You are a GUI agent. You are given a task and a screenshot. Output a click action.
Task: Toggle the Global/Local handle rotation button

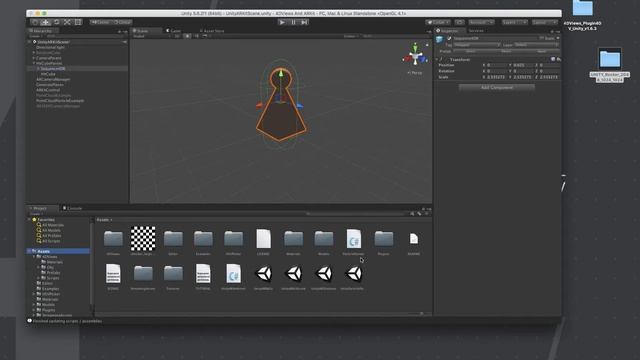coord(122,22)
